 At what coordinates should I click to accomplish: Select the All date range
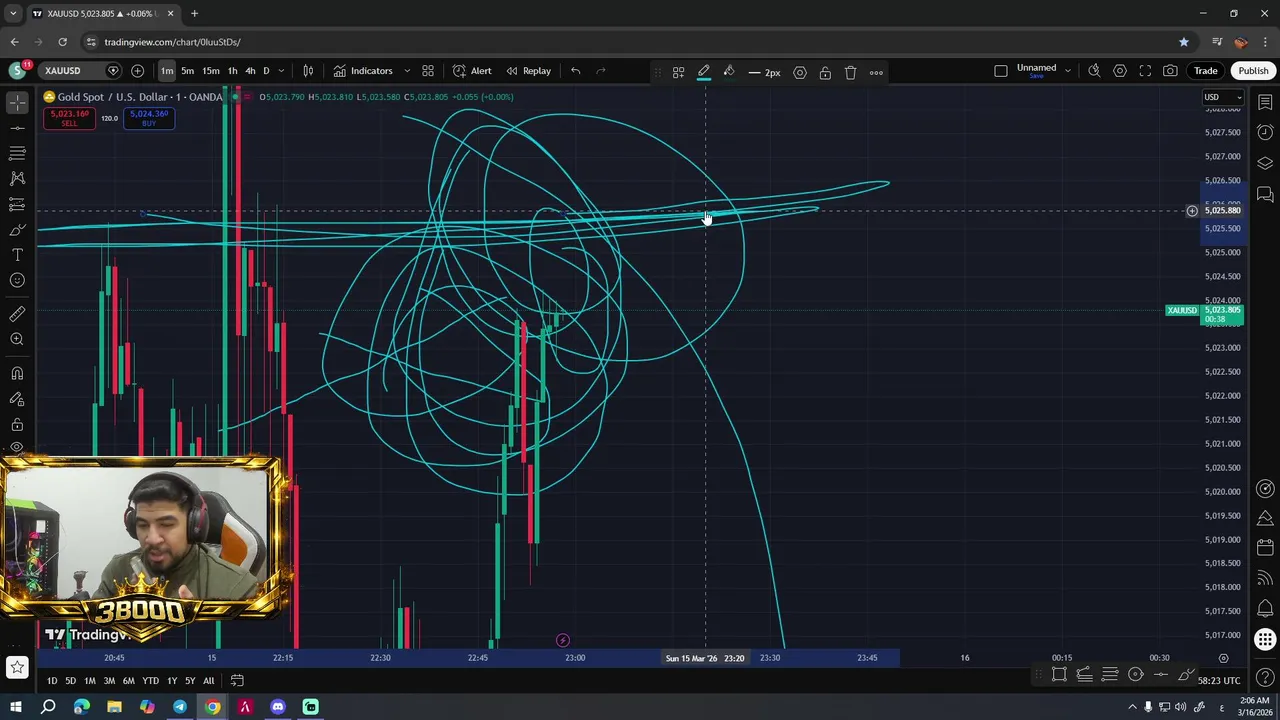(208, 681)
